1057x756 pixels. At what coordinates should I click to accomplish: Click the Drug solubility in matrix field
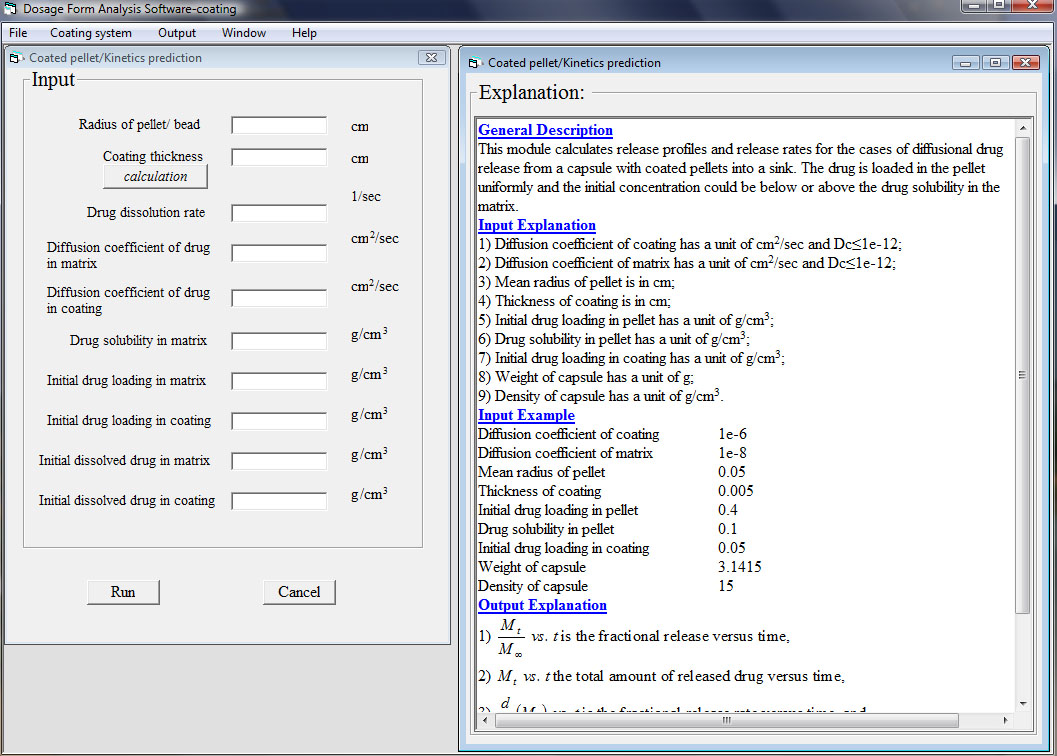coord(279,341)
